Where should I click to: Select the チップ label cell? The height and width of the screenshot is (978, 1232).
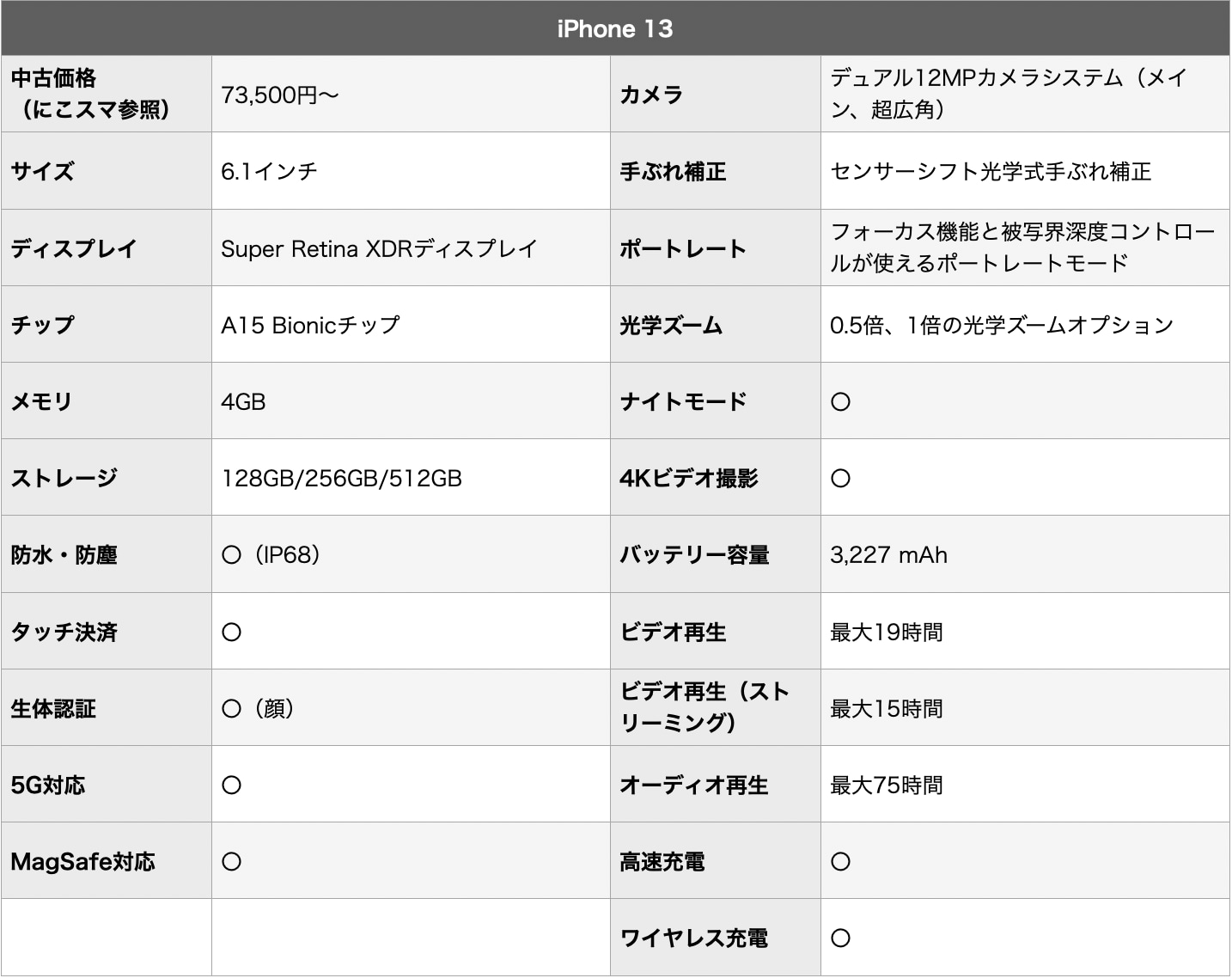click(107, 325)
